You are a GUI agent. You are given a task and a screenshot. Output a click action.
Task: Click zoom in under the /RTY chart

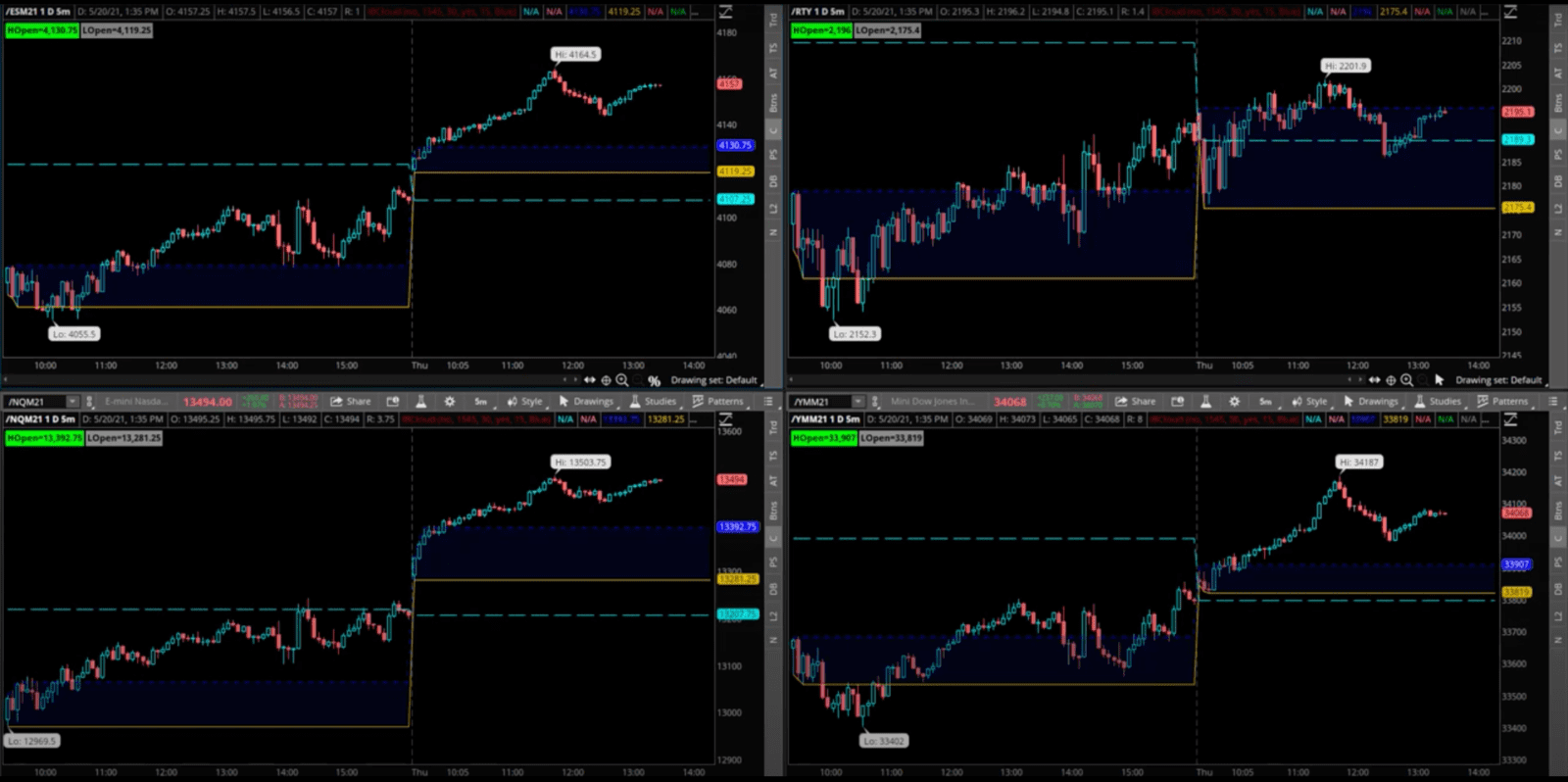1407,380
